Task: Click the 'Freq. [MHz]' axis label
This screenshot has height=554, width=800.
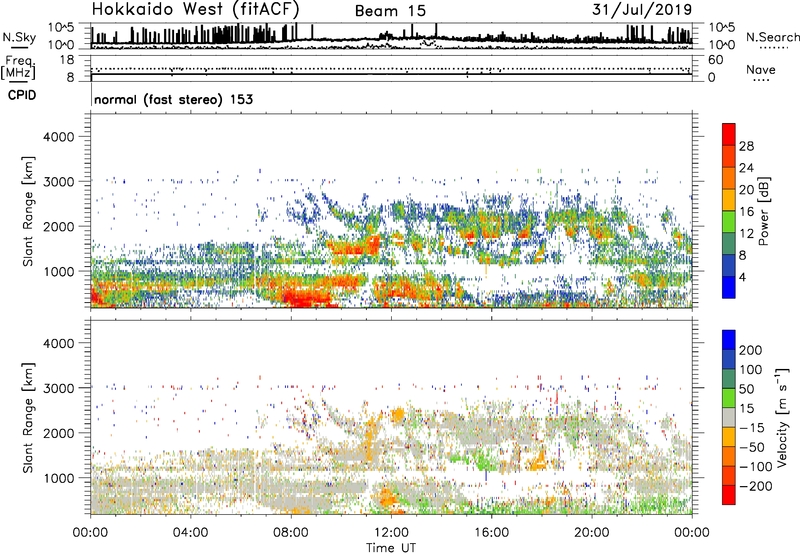Action: 18,67
